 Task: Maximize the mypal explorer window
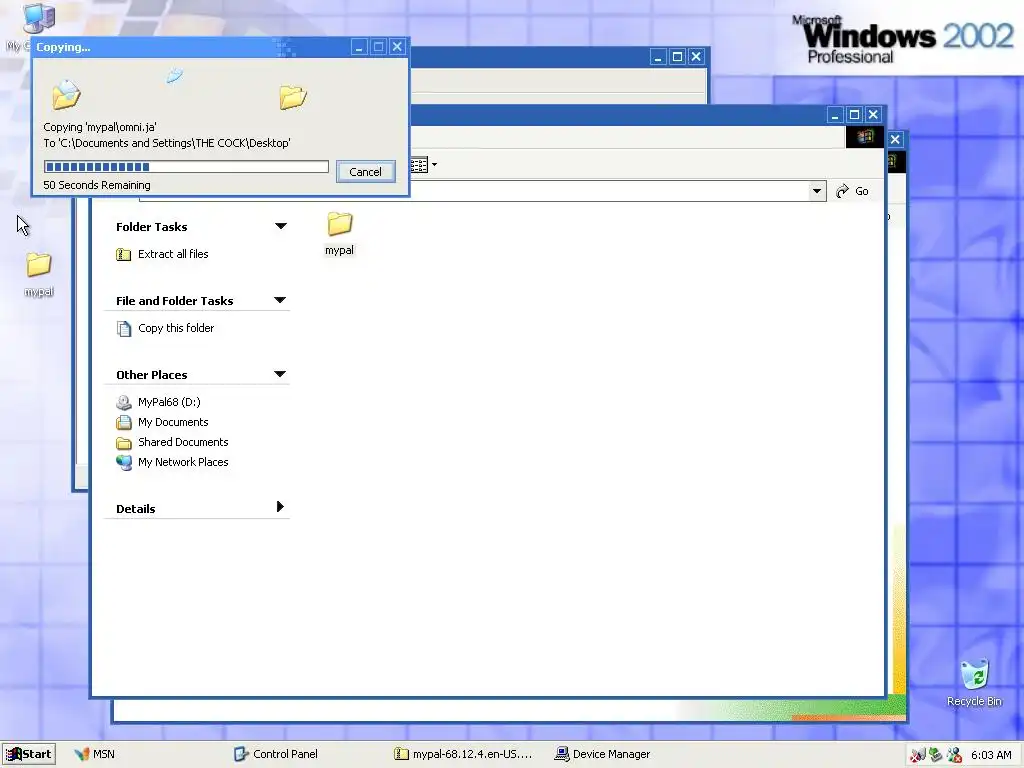(854, 115)
